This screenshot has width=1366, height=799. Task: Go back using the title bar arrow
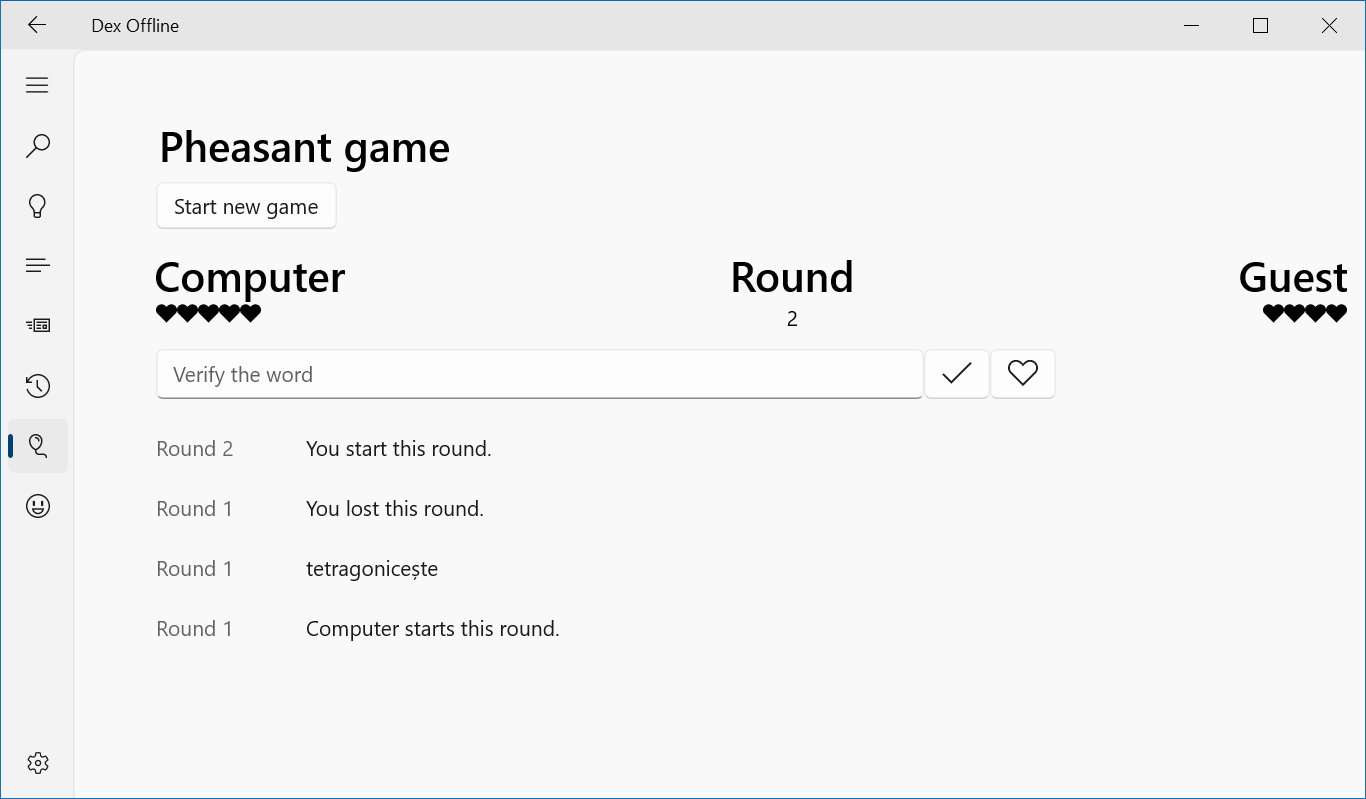(37, 26)
